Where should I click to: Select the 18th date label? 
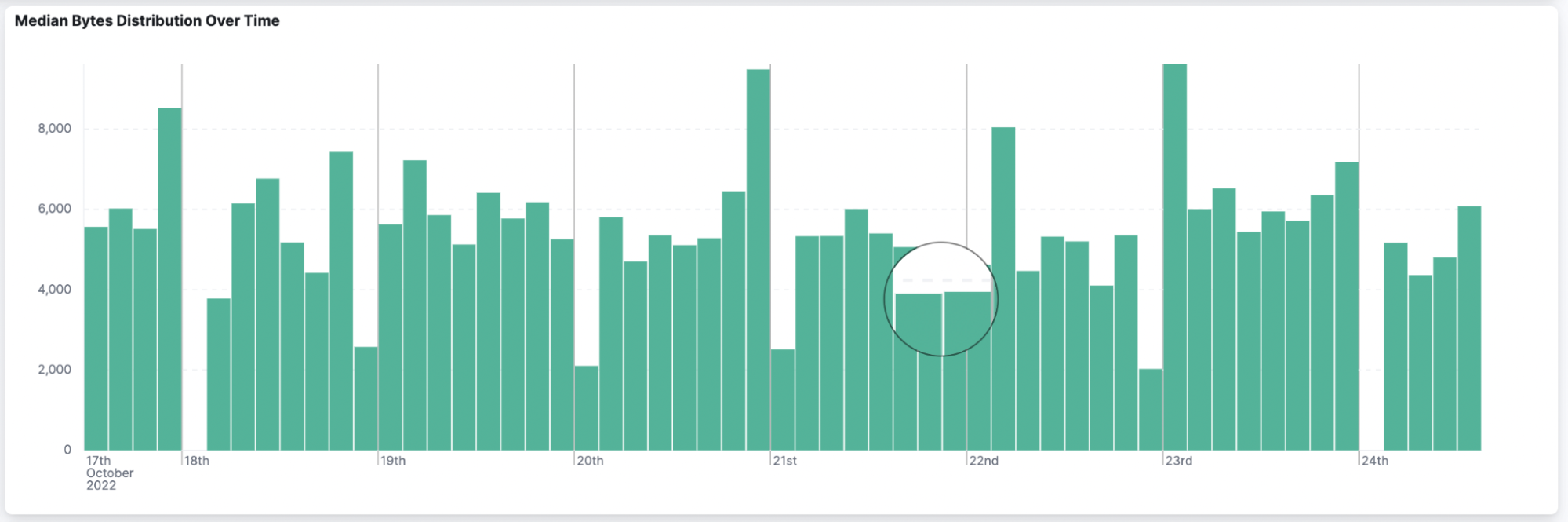[x=197, y=461]
